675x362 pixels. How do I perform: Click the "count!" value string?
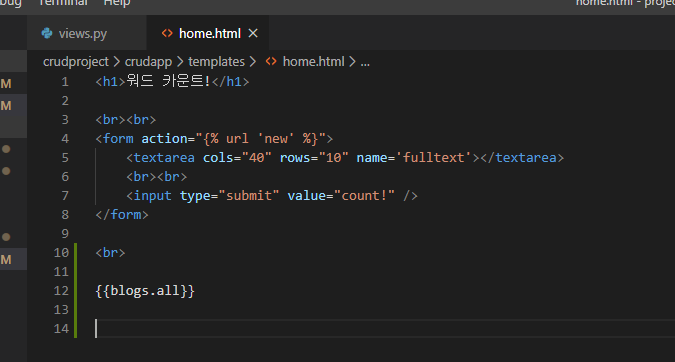[364, 196]
